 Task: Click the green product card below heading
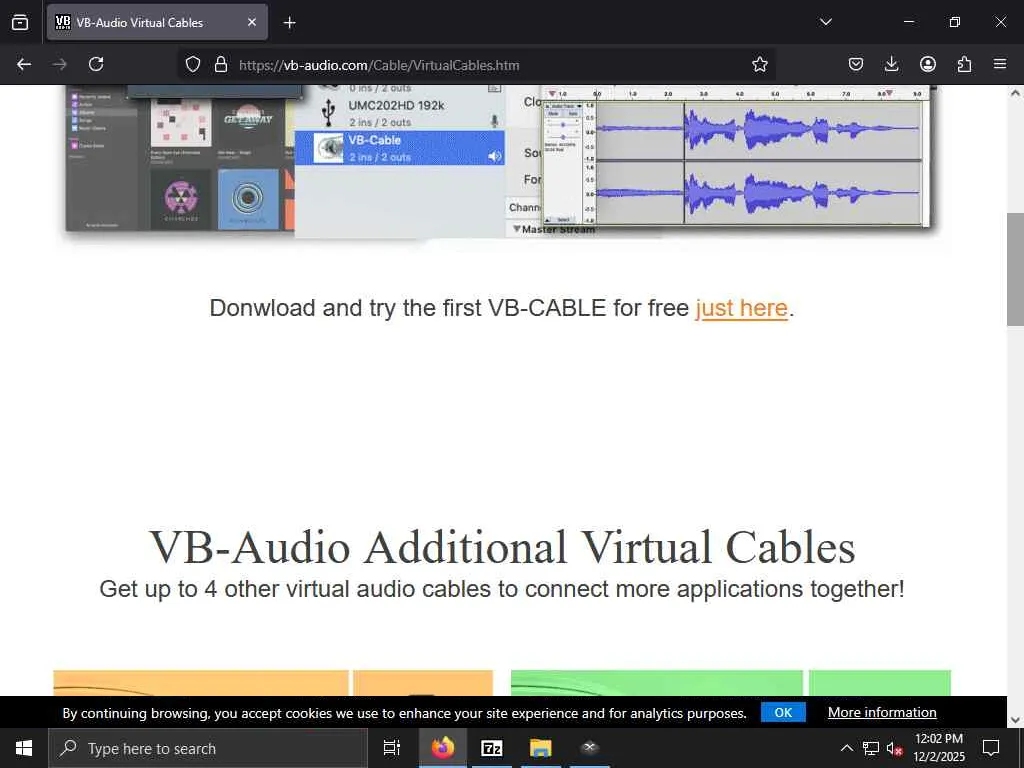pyautogui.click(x=731, y=683)
